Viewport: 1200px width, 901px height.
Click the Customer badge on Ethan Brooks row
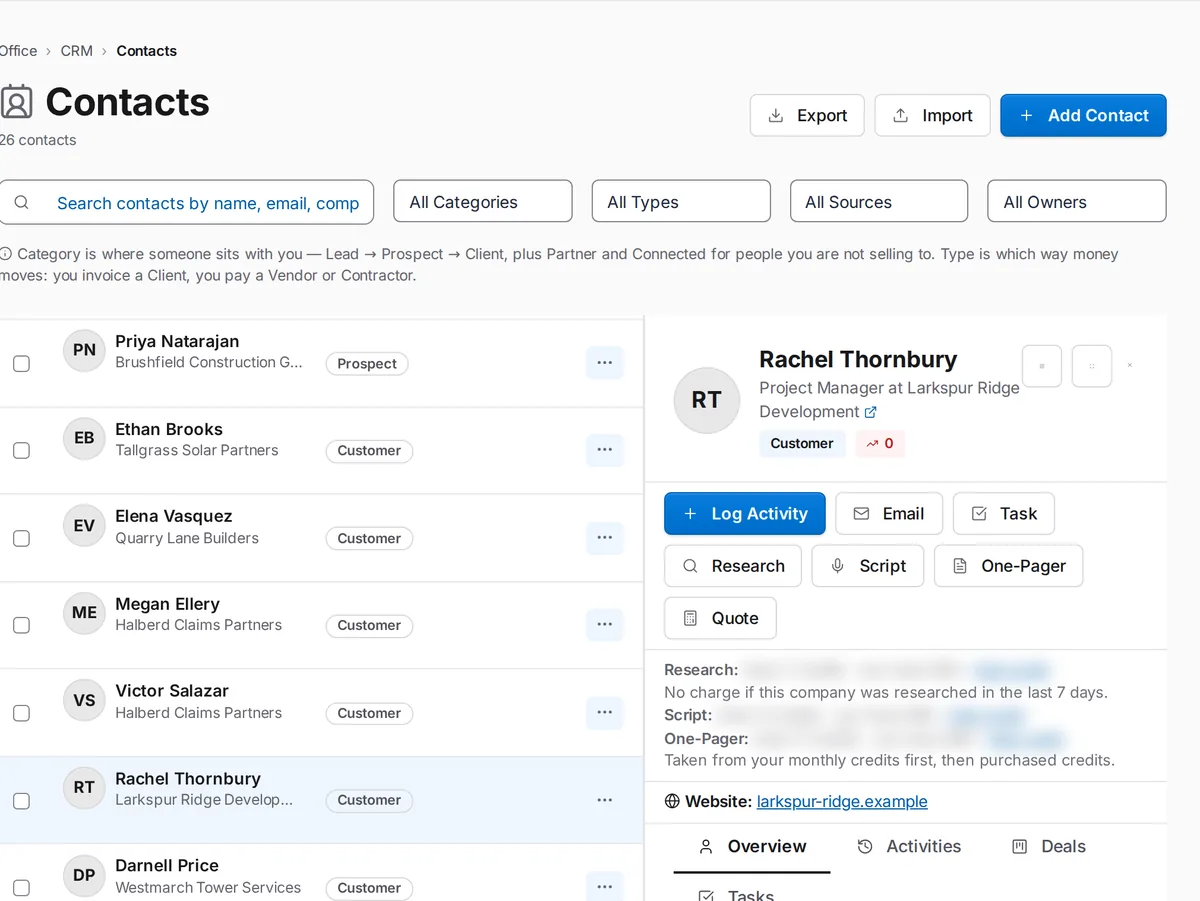click(x=369, y=451)
